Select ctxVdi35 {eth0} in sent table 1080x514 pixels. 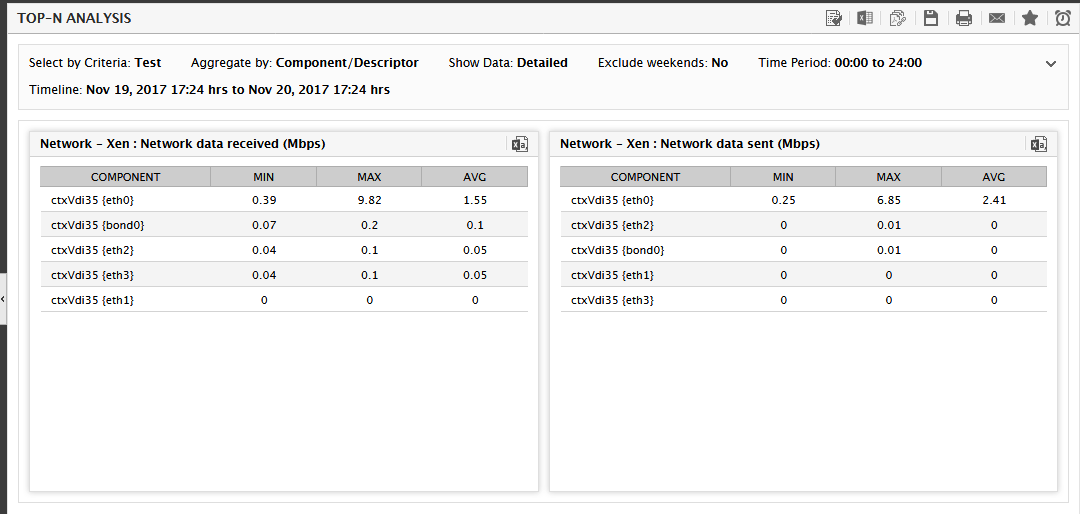coord(612,201)
